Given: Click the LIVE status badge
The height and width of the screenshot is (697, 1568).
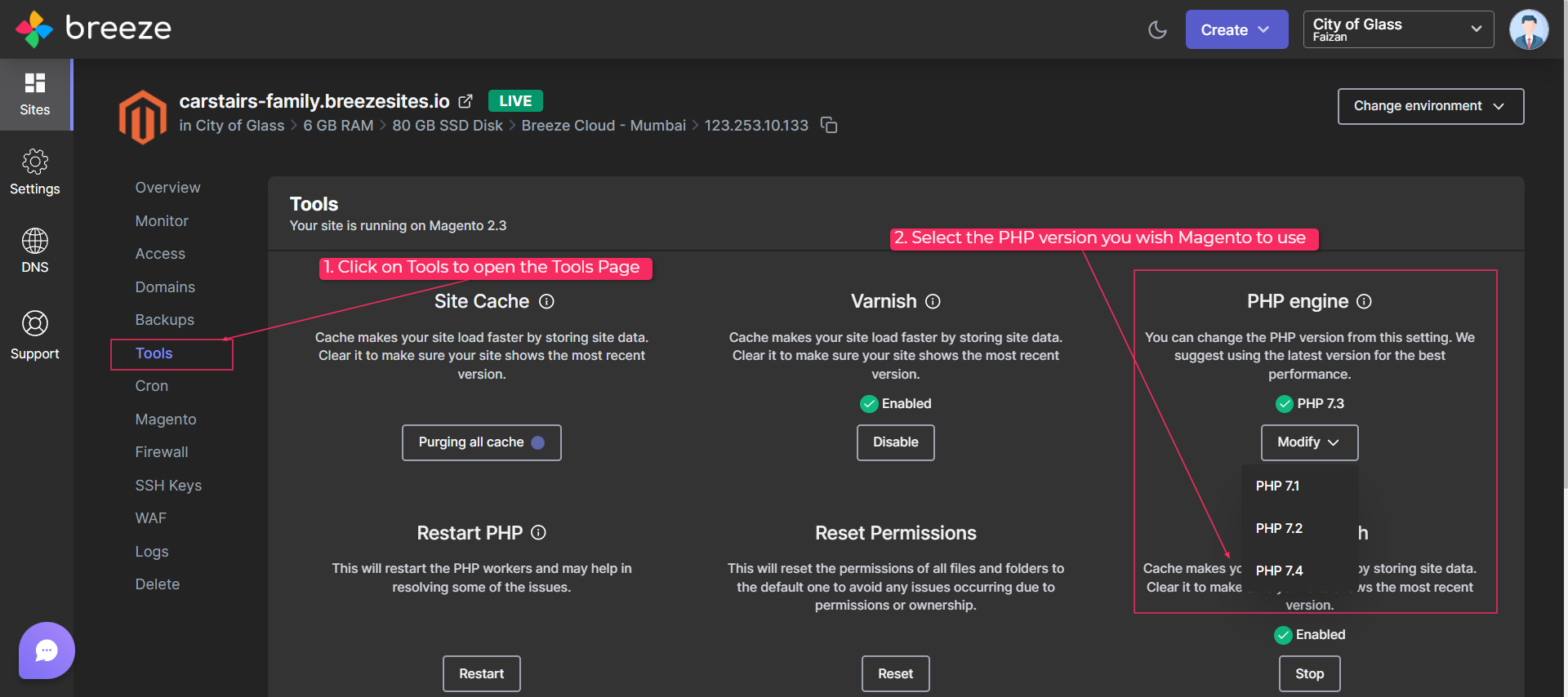Looking at the screenshot, I should [515, 100].
